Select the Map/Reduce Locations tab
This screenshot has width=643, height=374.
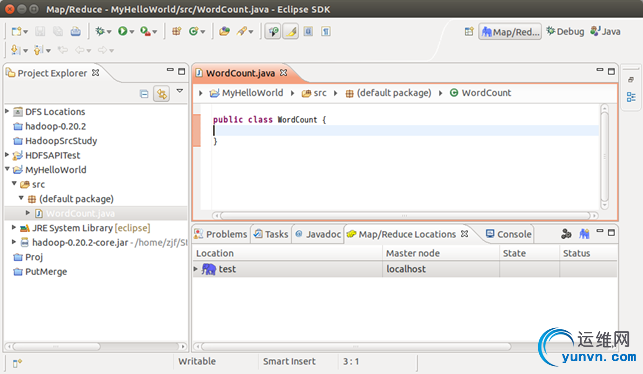[x=407, y=234]
